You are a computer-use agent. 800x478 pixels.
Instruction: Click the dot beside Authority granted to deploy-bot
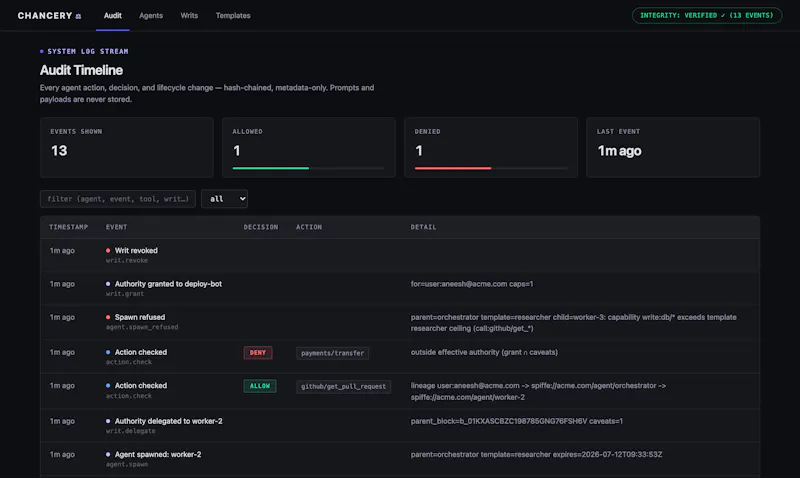click(x=108, y=284)
